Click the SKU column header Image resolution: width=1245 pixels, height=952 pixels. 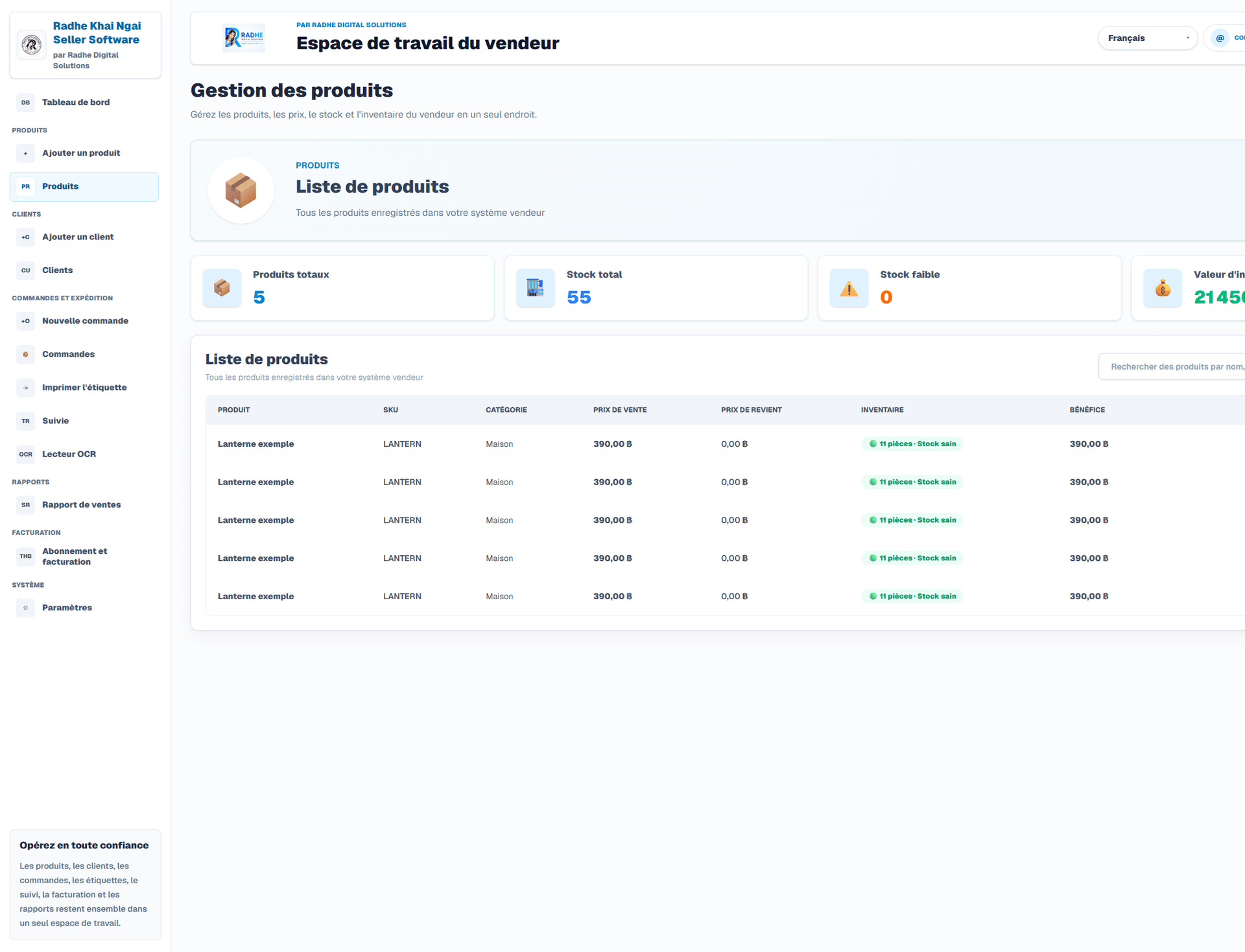pyautogui.click(x=390, y=410)
